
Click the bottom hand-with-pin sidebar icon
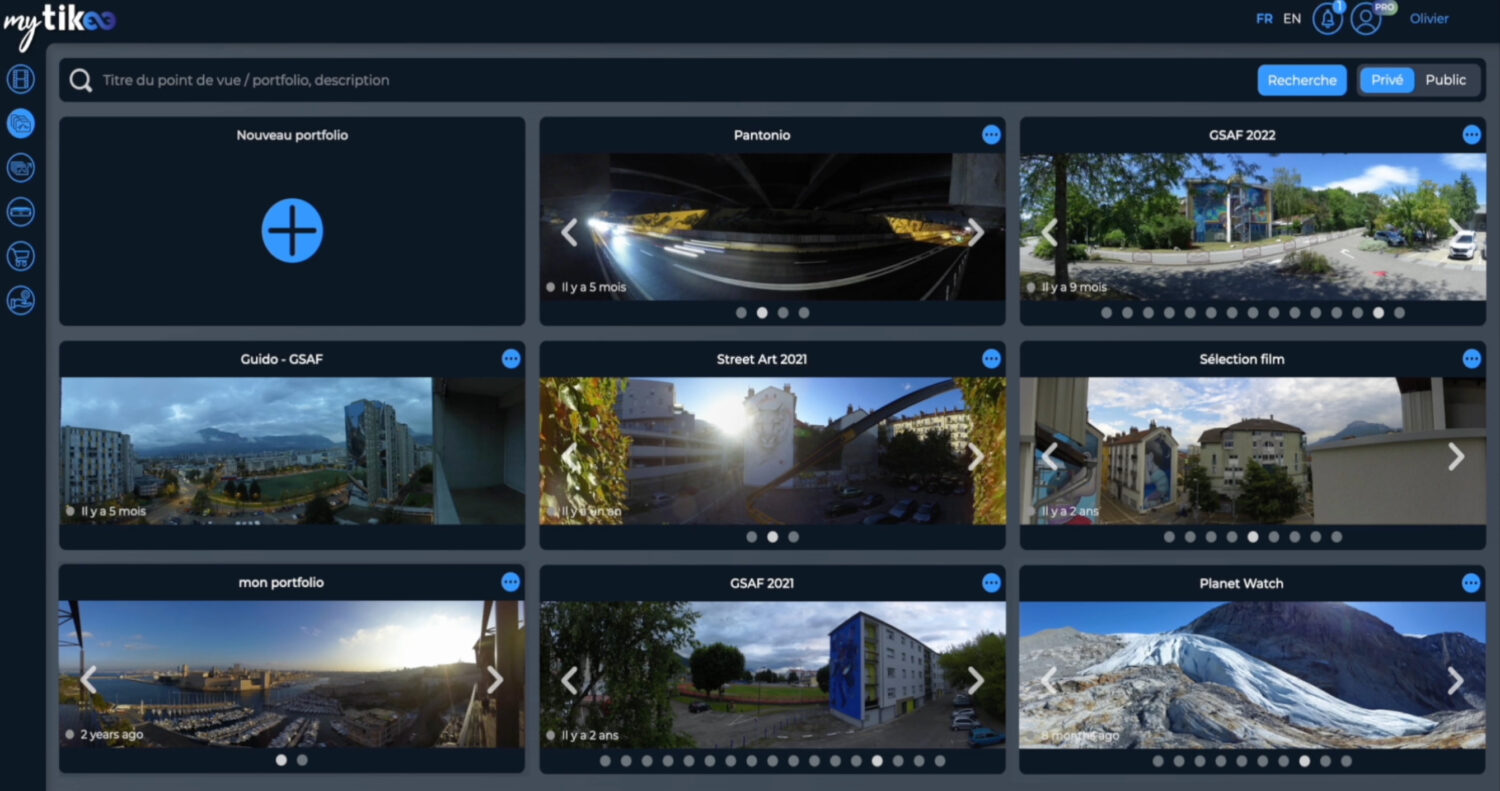pyautogui.click(x=20, y=299)
